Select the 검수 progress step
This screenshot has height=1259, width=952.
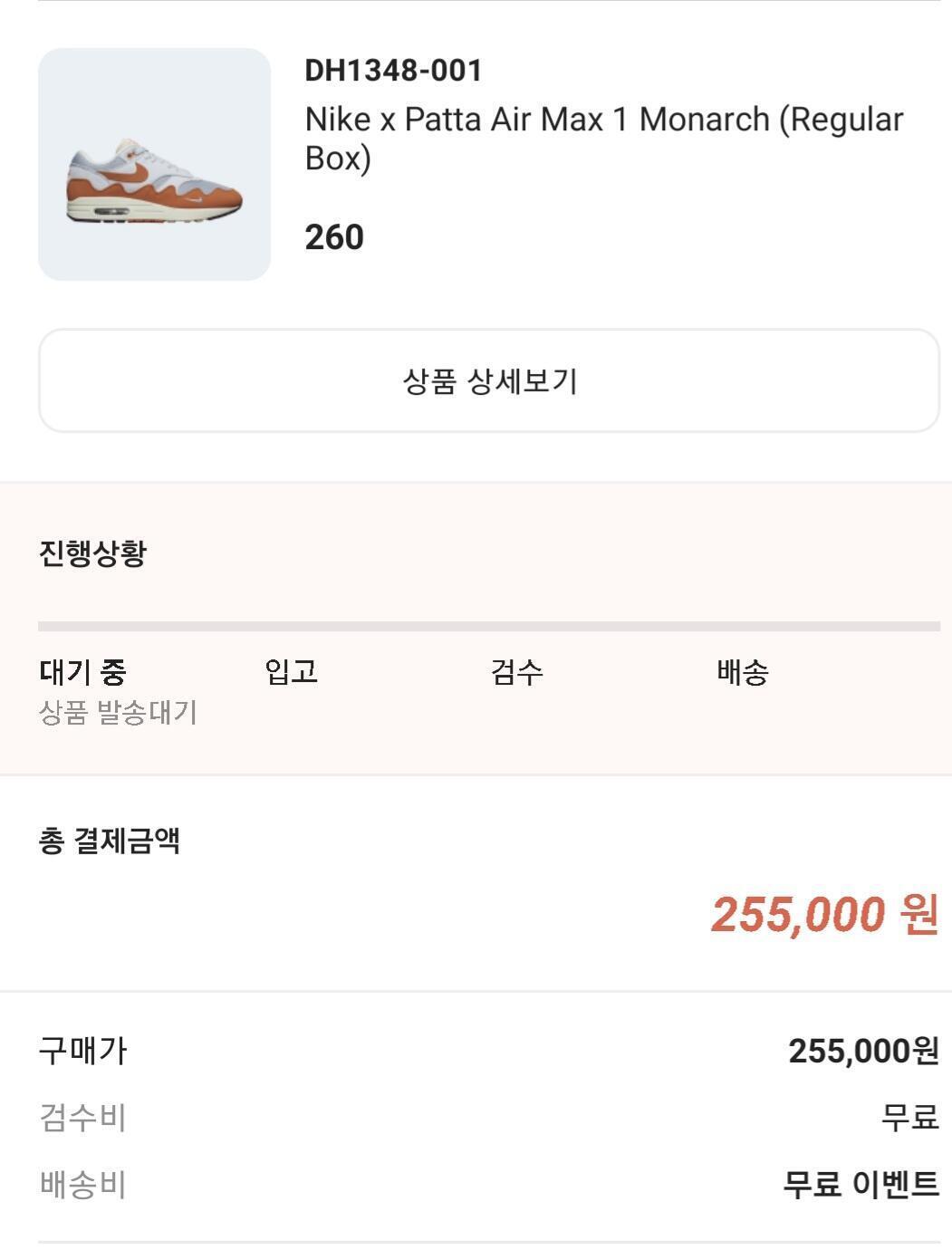tap(516, 672)
